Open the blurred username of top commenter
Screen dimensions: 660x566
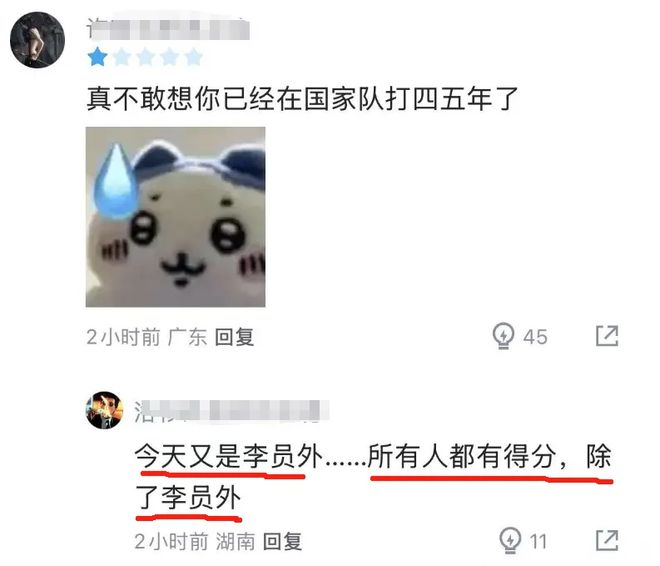pyautogui.click(x=168, y=29)
